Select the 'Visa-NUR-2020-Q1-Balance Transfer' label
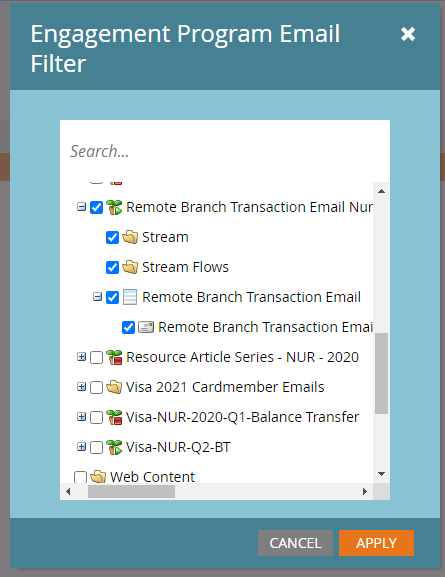Viewport: 445px width, 577px height. click(242, 417)
